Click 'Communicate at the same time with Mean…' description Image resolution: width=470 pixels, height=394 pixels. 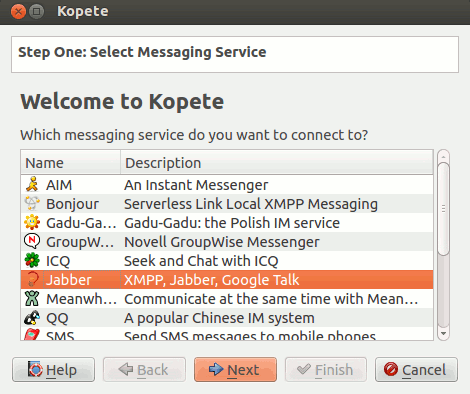pyautogui.click(x=271, y=299)
